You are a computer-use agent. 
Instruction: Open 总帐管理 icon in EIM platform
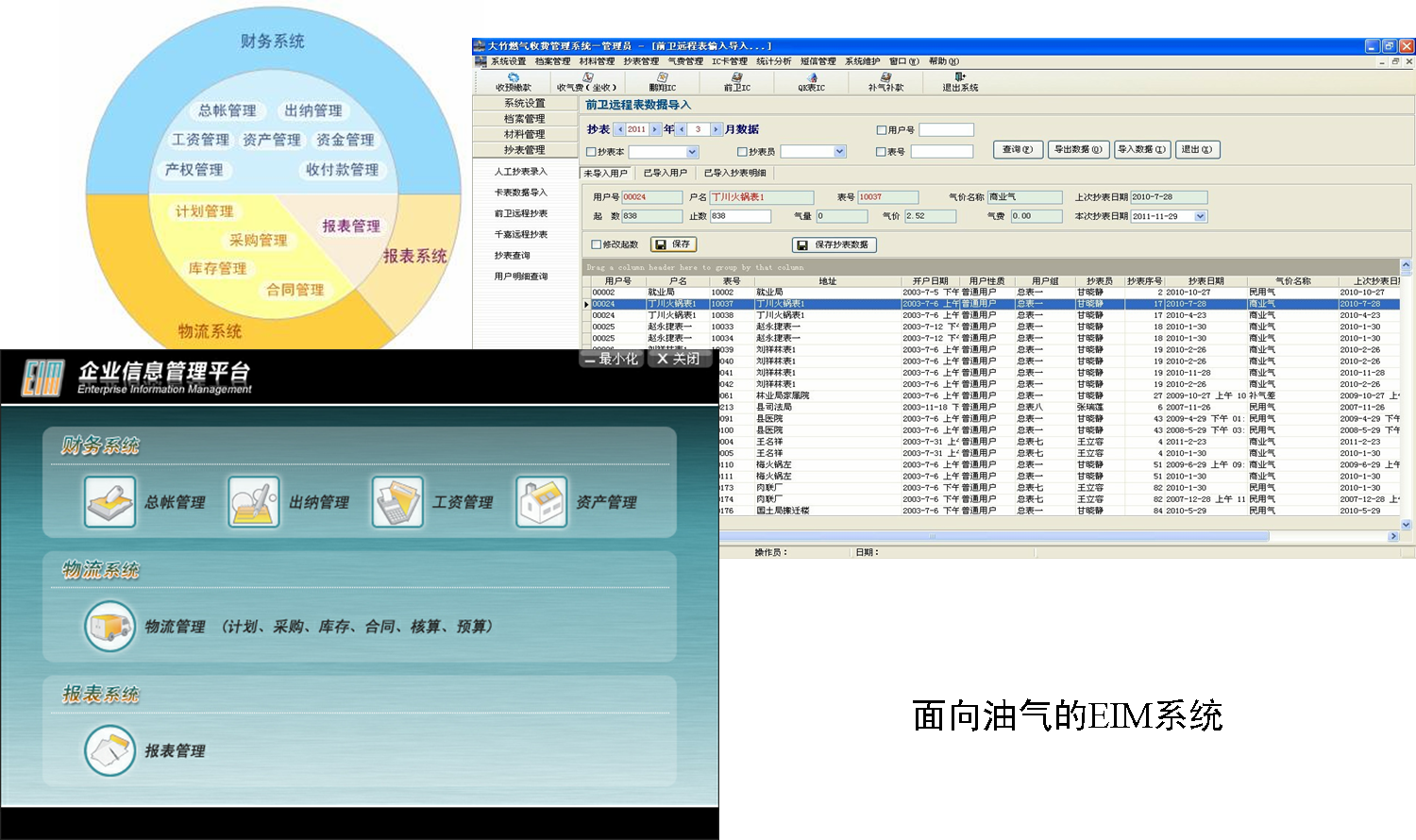pyautogui.click(x=110, y=501)
